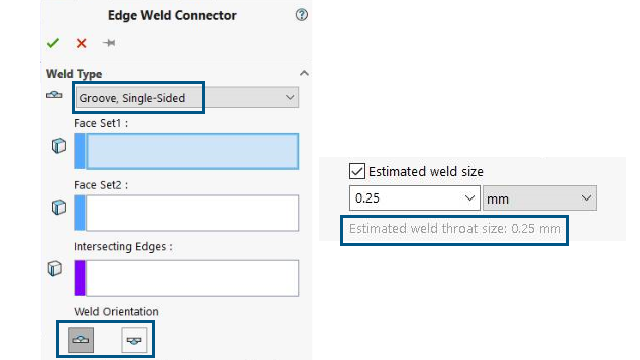The height and width of the screenshot is (360, 640).
Task: Click the Intersecting Edges selection box
Action: click(192, 278)
